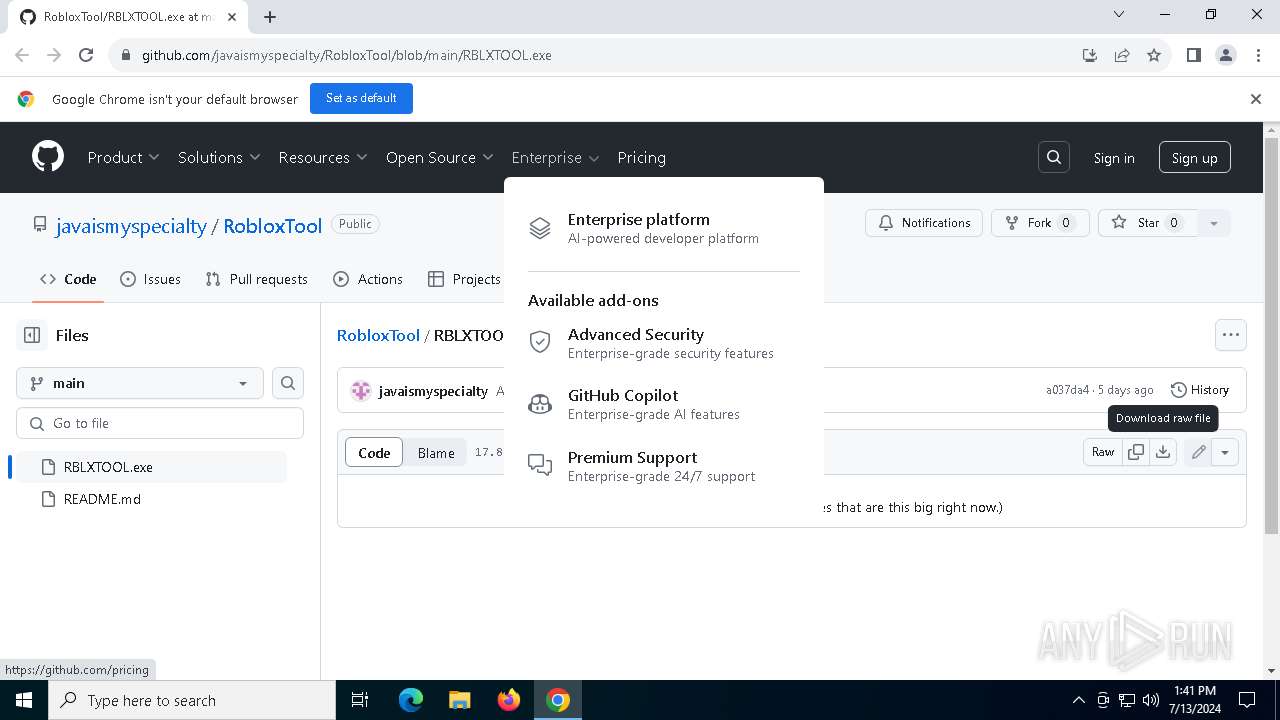
Task: Open Chrome three-dot menu
Action: click(1256, 55)
